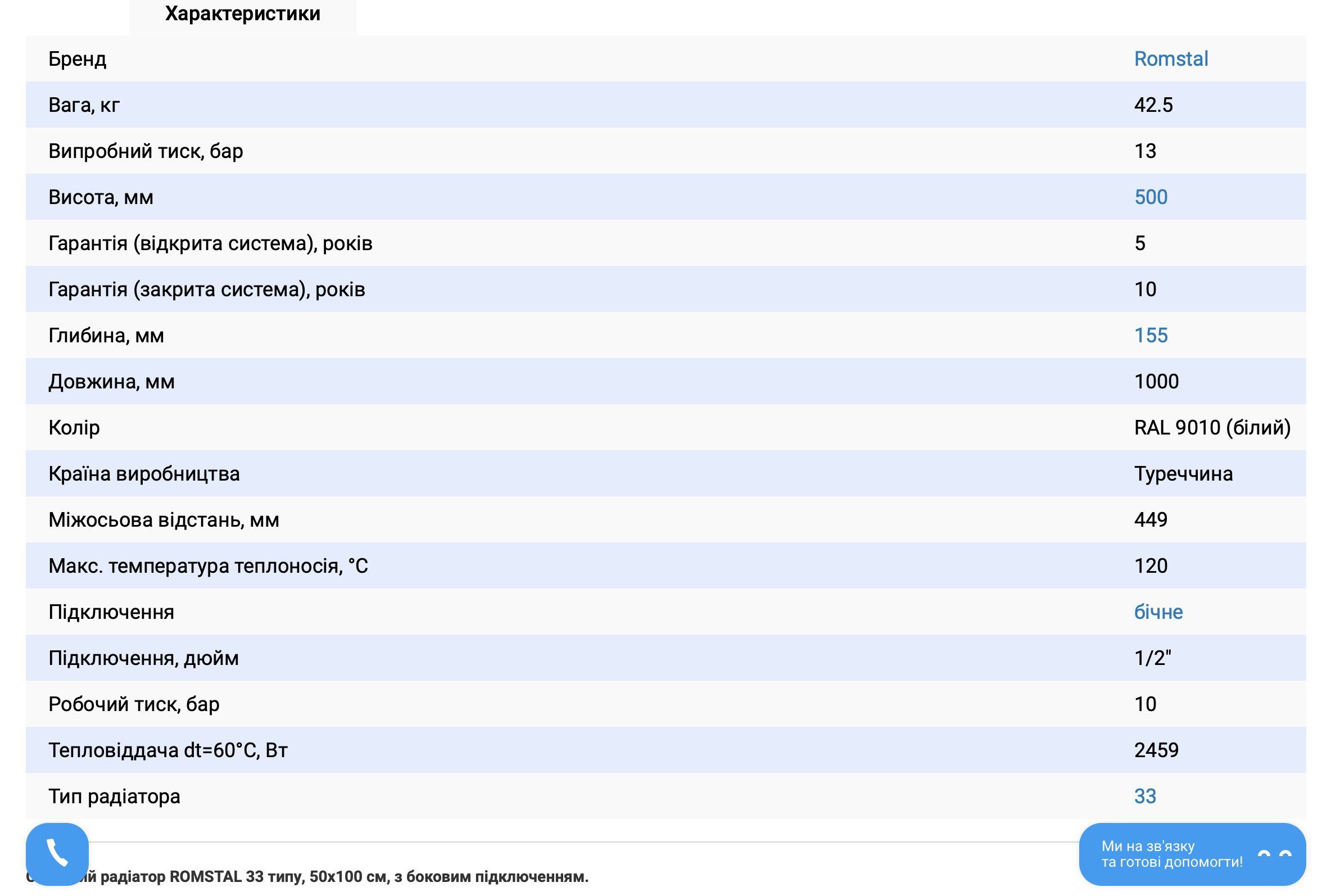Select the 'Робочий тиск, бар' label
Screen dimensions: 1322x896
coord(134,704)
